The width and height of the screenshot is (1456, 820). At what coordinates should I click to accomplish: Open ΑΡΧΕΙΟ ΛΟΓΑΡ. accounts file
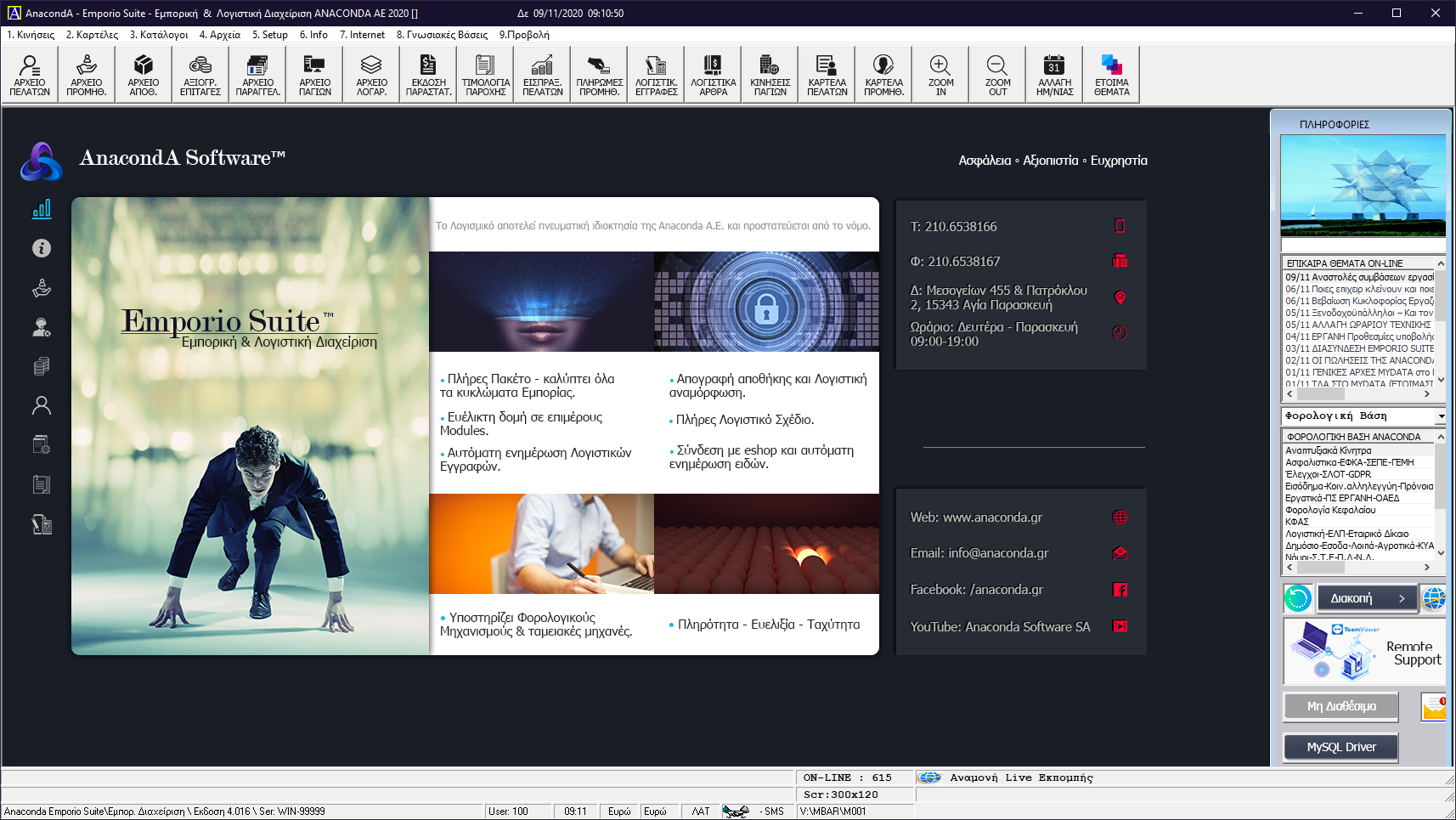371,75
